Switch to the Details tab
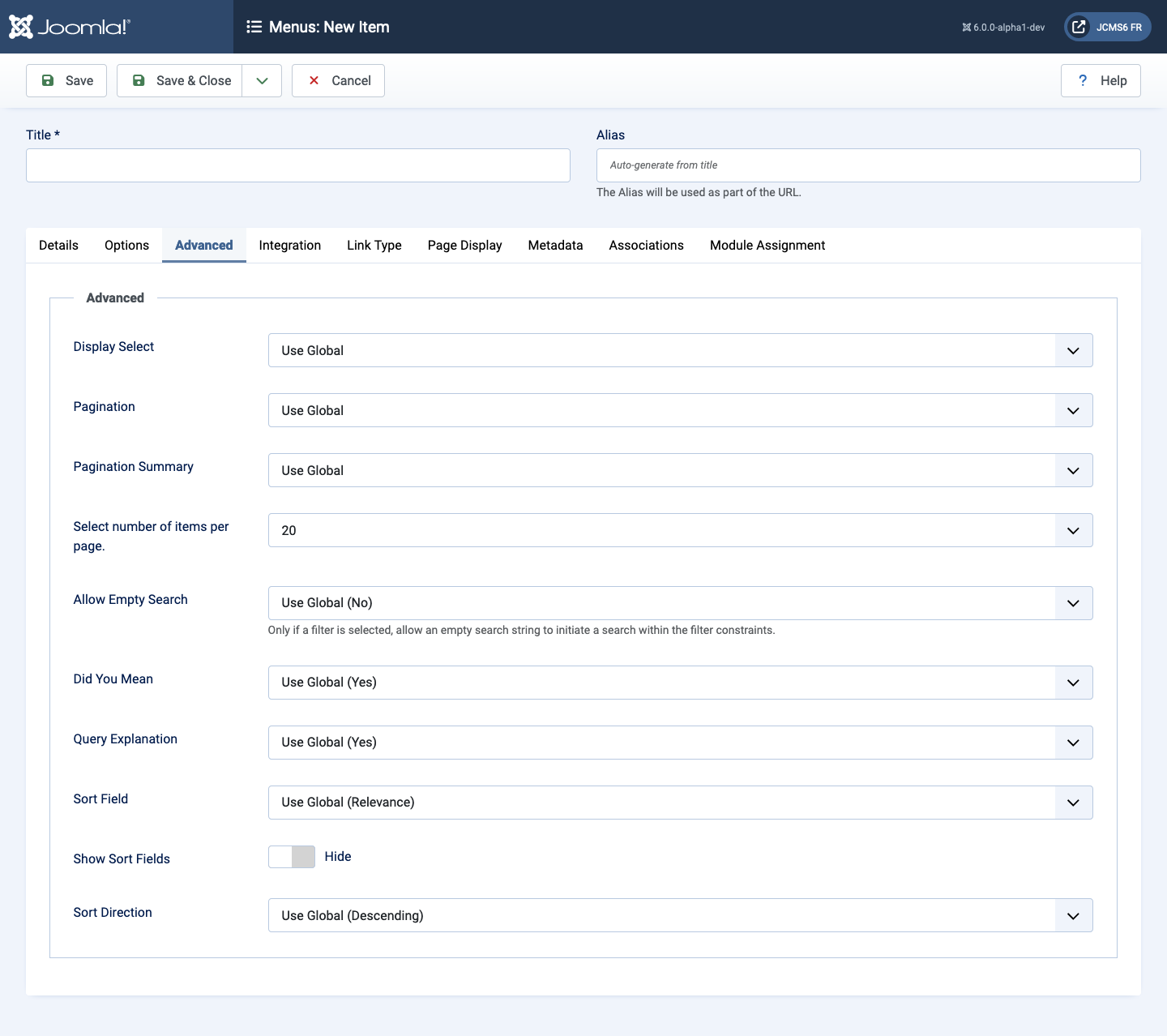This screenshot has height=1036, width=1167. coord(58,245)
